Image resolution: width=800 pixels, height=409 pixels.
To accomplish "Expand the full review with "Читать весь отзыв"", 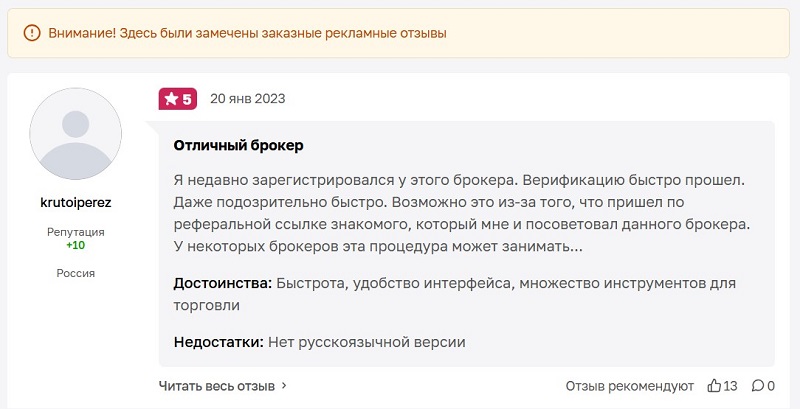I will [x=217, y=385].
